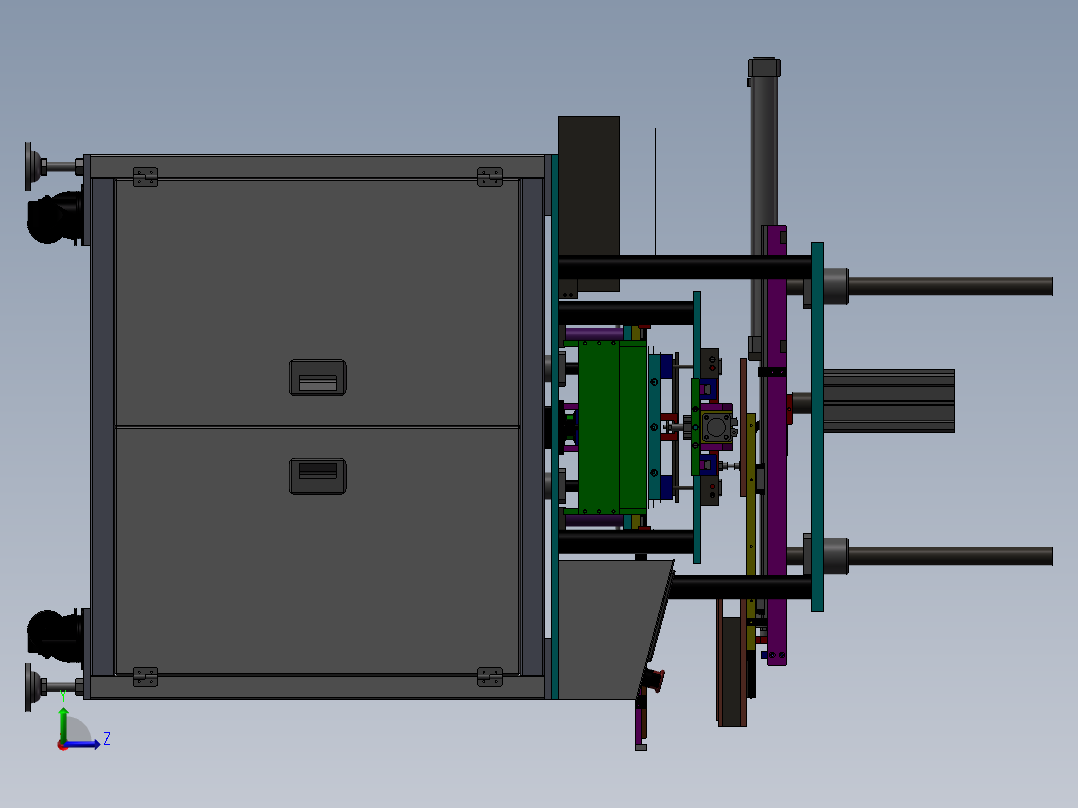Image resolution: width=1078 pixels, height=808 pixels.
Task: Click the Z axis of the orientation triad
Action: coord(82,744)
